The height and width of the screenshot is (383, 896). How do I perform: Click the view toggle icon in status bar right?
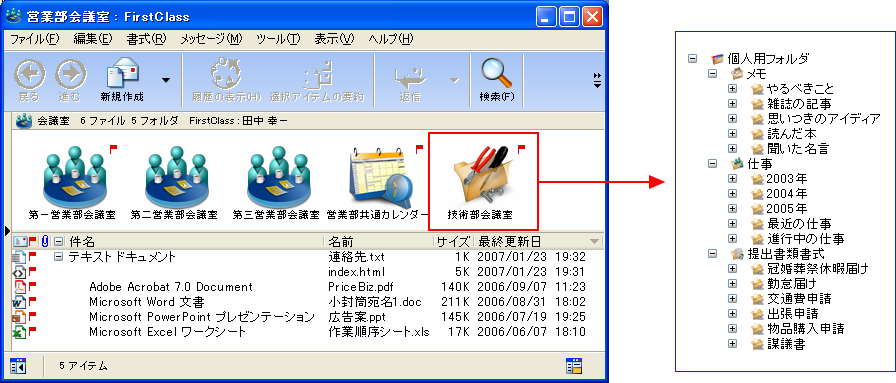tap(573, 365)
